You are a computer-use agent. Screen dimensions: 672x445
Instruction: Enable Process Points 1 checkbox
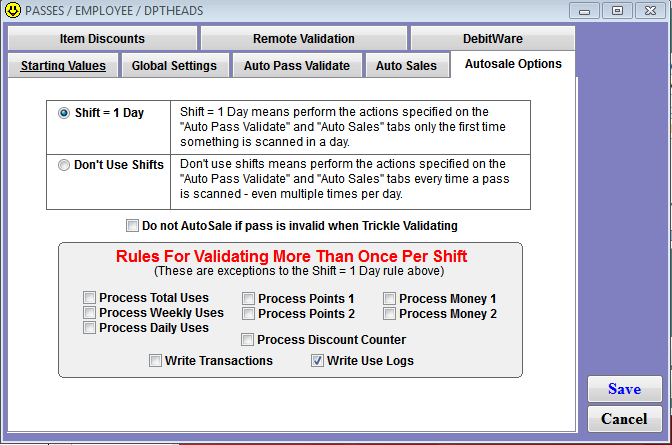248,298
